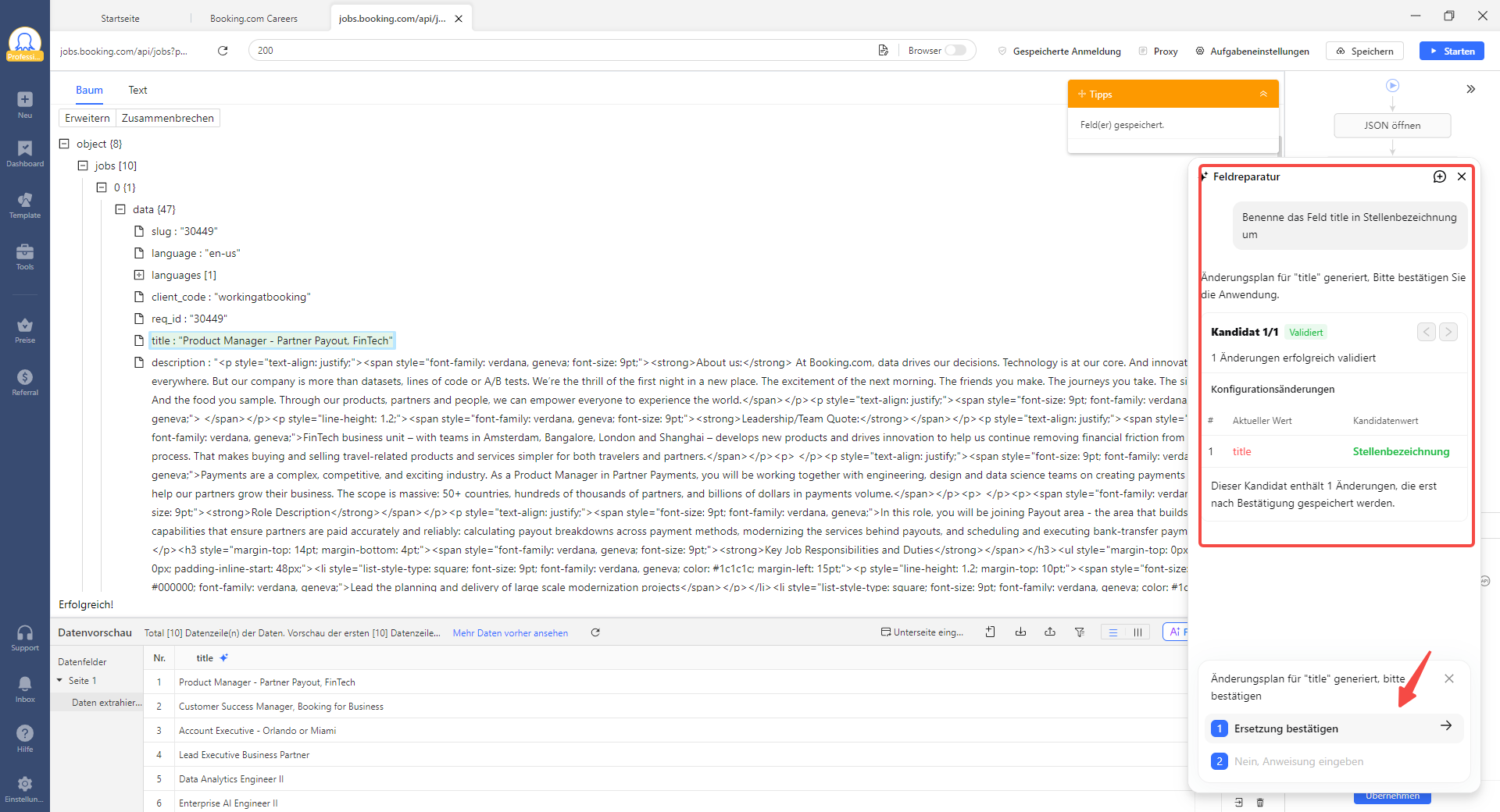This screenshot has width=1500, height=812.
Task: Switch to Booking.com Careers tab
Action: [x=254, y=19]
